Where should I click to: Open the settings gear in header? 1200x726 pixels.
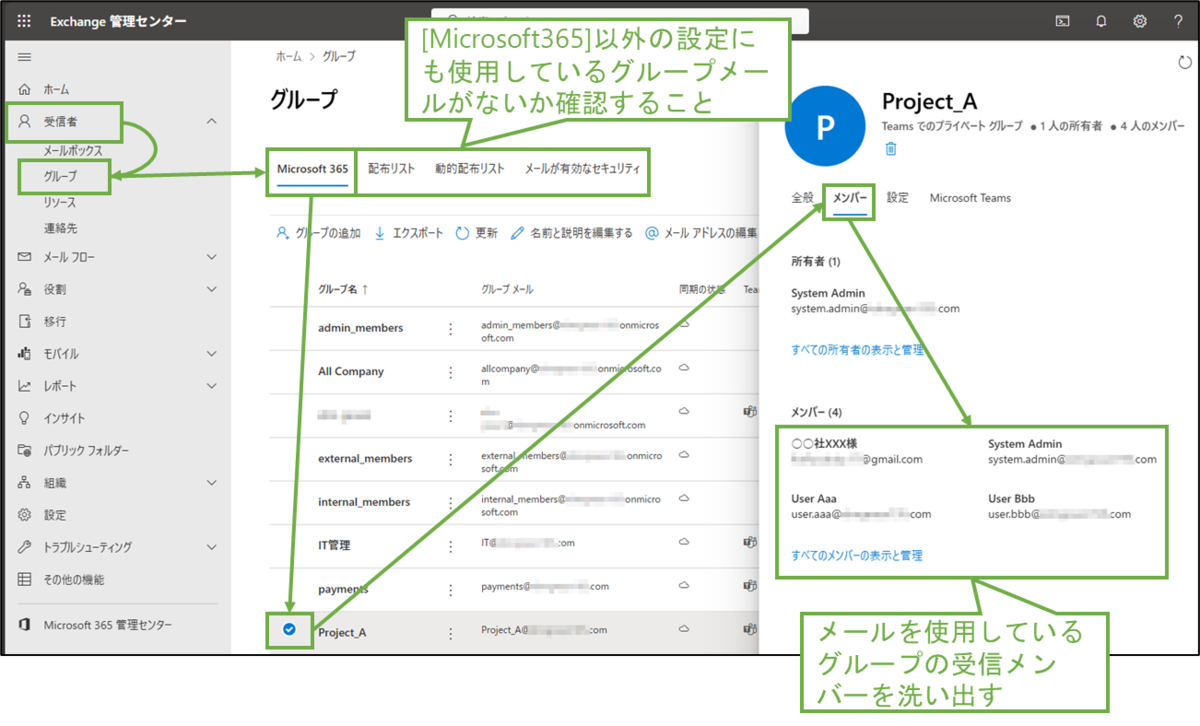[1140, 20]
